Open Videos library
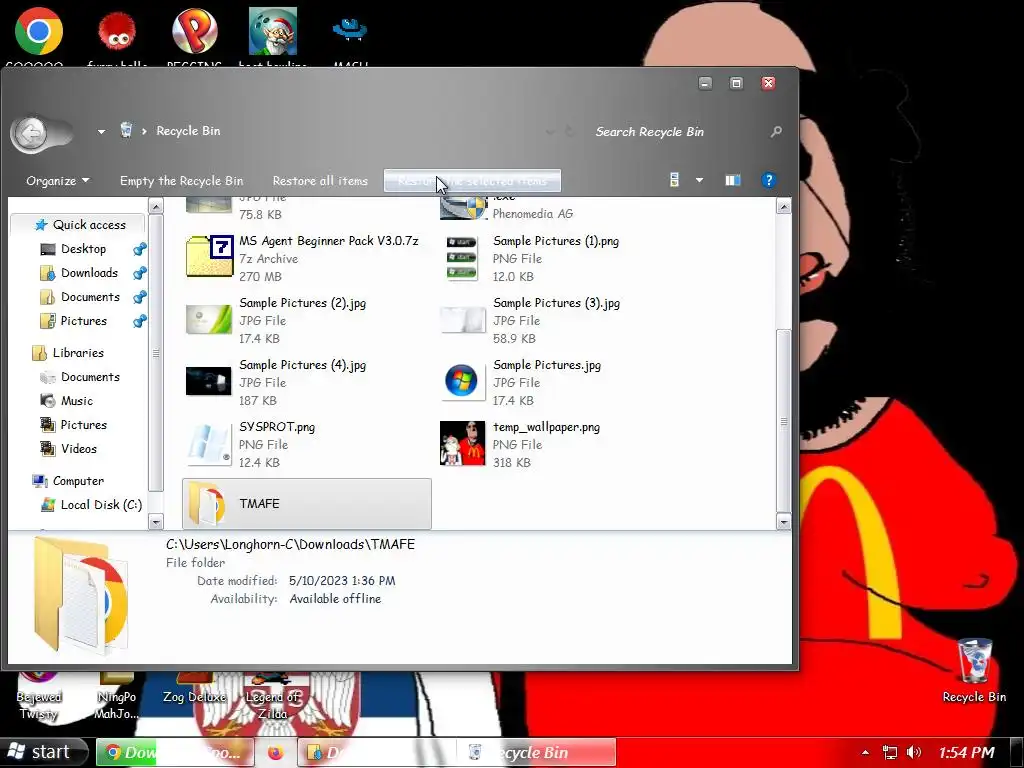1024x768 pixels. coord(78,449)
